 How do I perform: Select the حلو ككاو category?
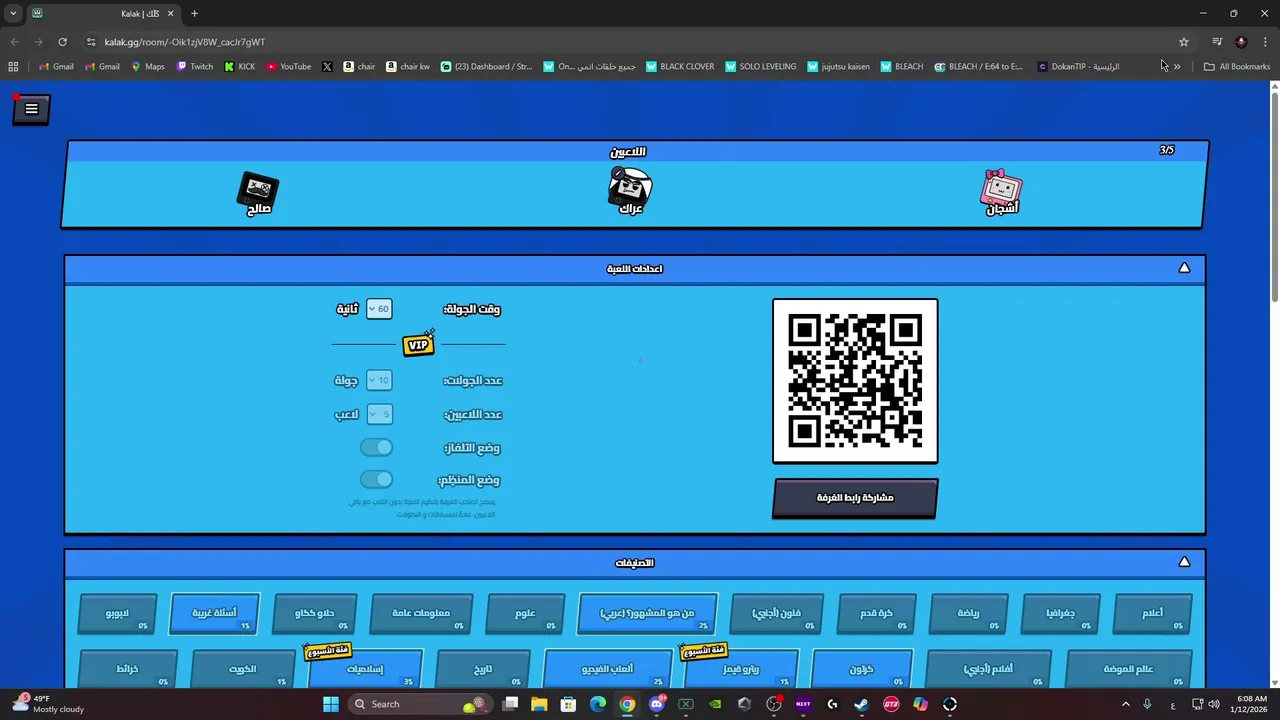tap(314, 614)
